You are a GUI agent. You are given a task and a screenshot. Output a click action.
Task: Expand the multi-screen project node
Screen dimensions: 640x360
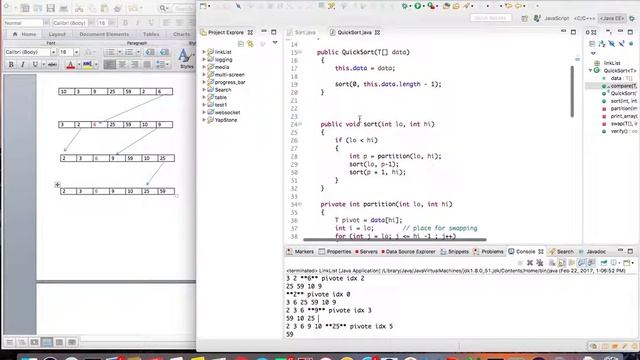pyautogui.click(x=204, y=75)
